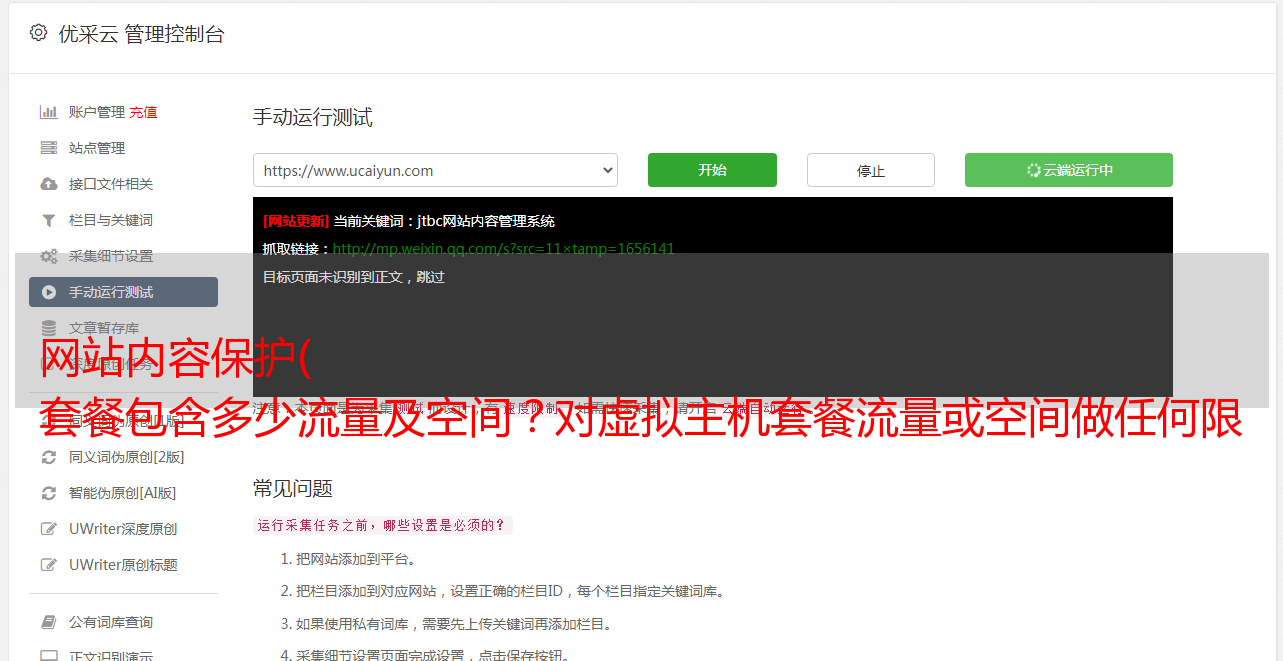Viewport: 1283px width, 661px height.
Task: Open UWriter深度原创 menu item
Action: pos(123,529)
